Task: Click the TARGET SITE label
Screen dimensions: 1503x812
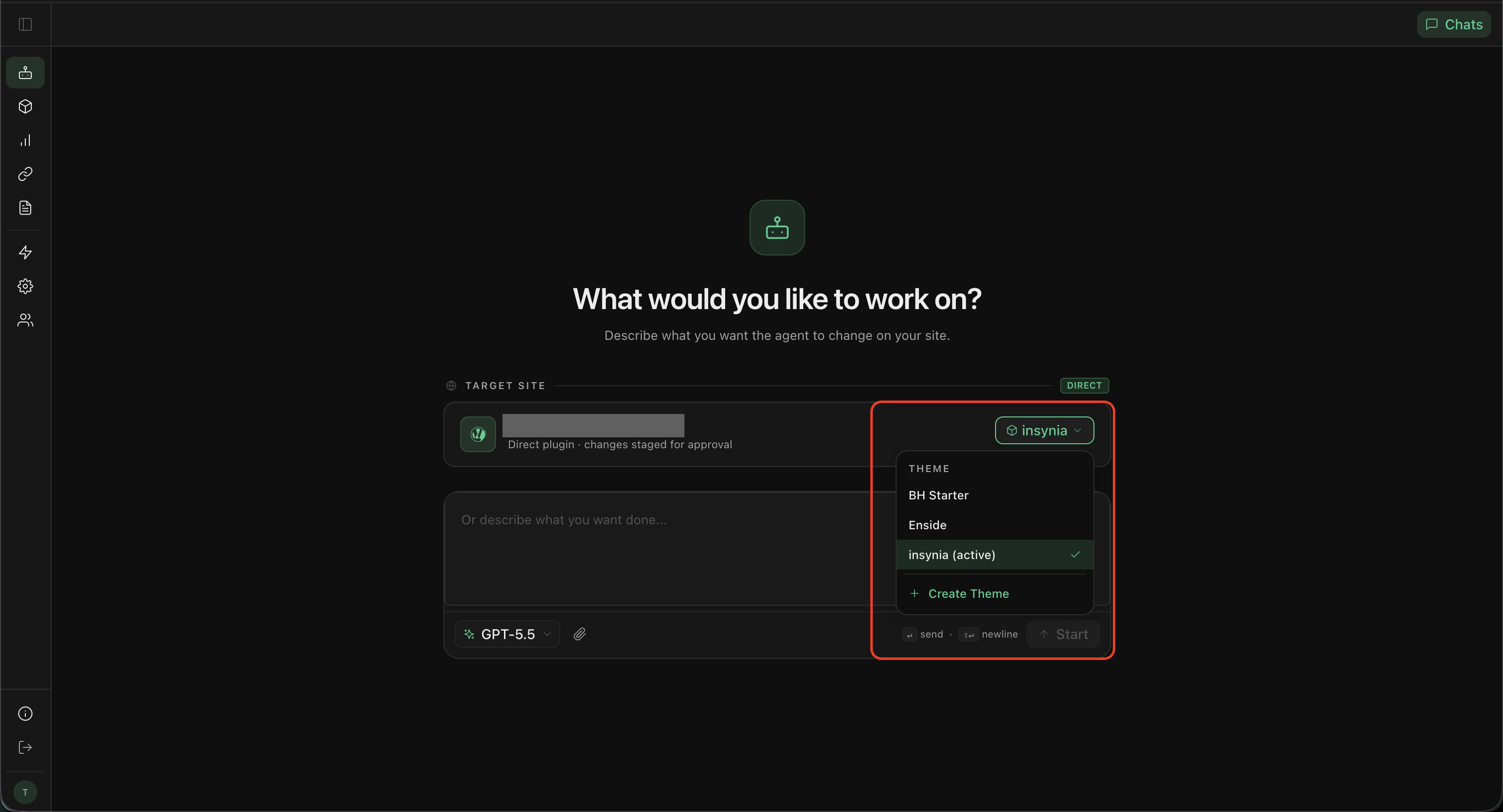Action: click(504, 386)
